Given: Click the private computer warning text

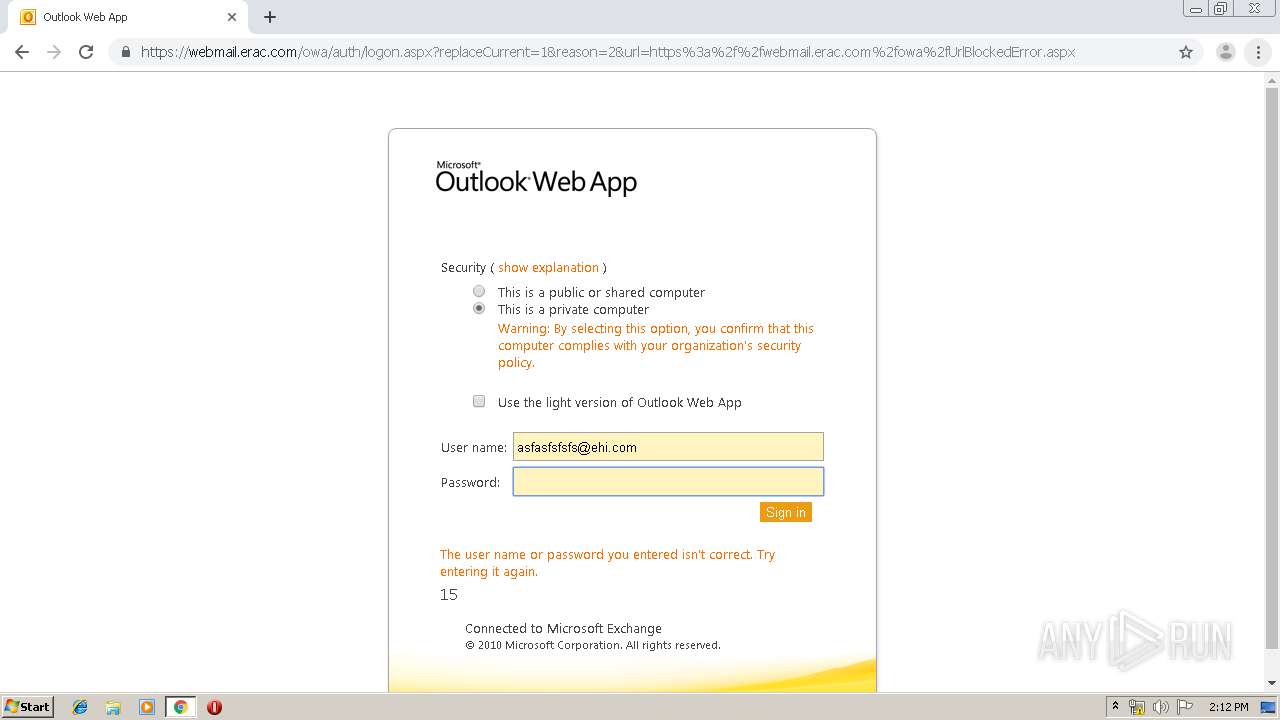Looking at the screenshot, I should [x=656, y=345].
